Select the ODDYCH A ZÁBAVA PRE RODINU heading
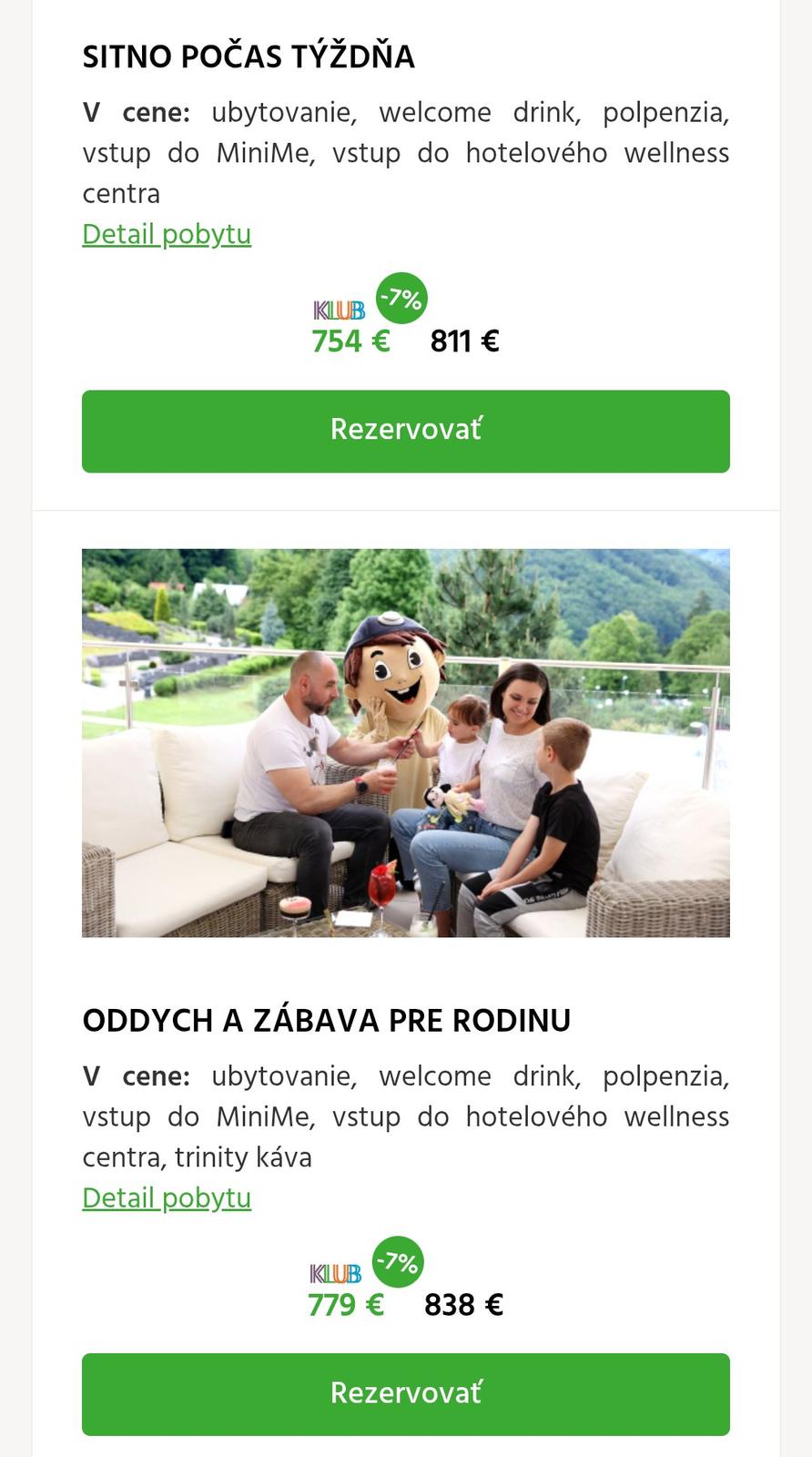 click(x=327, y=1021)
